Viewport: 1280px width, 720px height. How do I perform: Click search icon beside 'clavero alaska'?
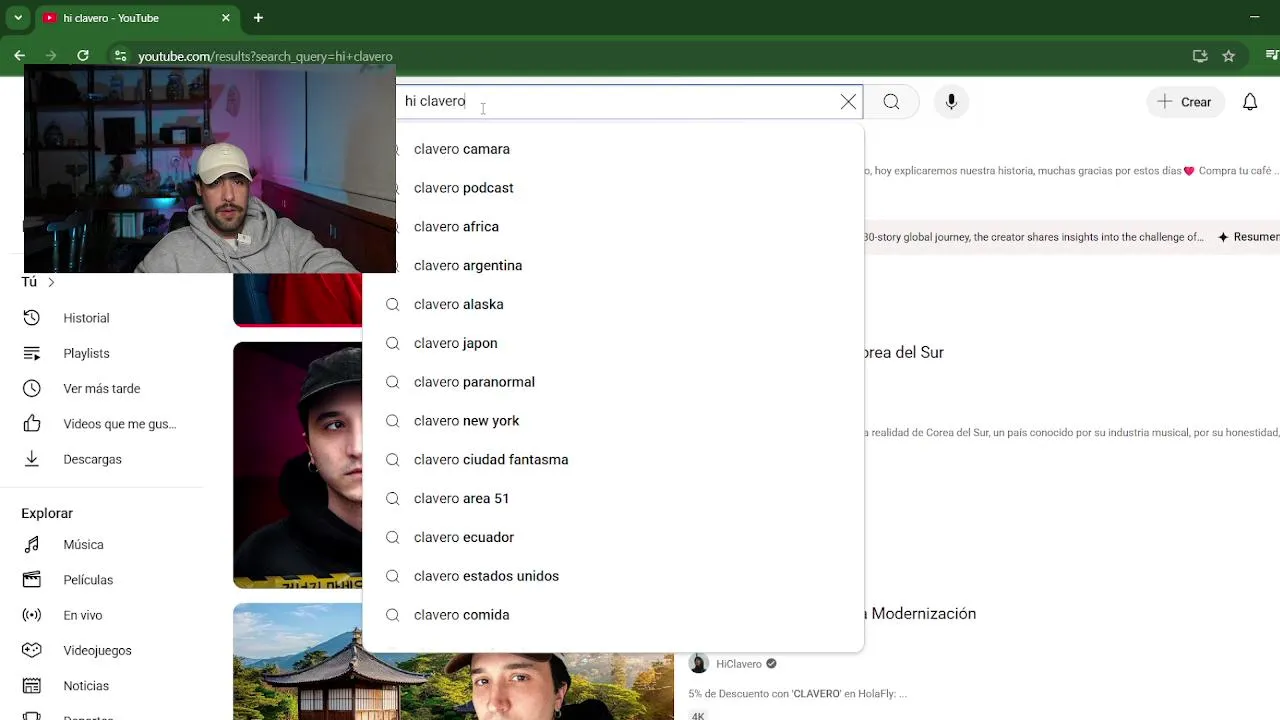[x=393, y=304]
